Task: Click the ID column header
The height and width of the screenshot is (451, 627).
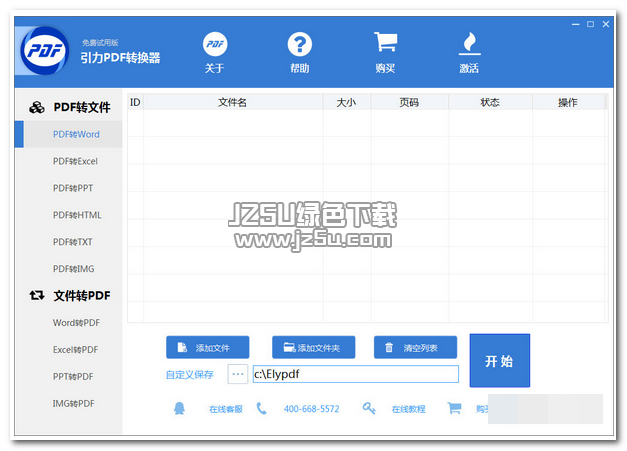Action: pyautogui.click(x=135, y=102)
